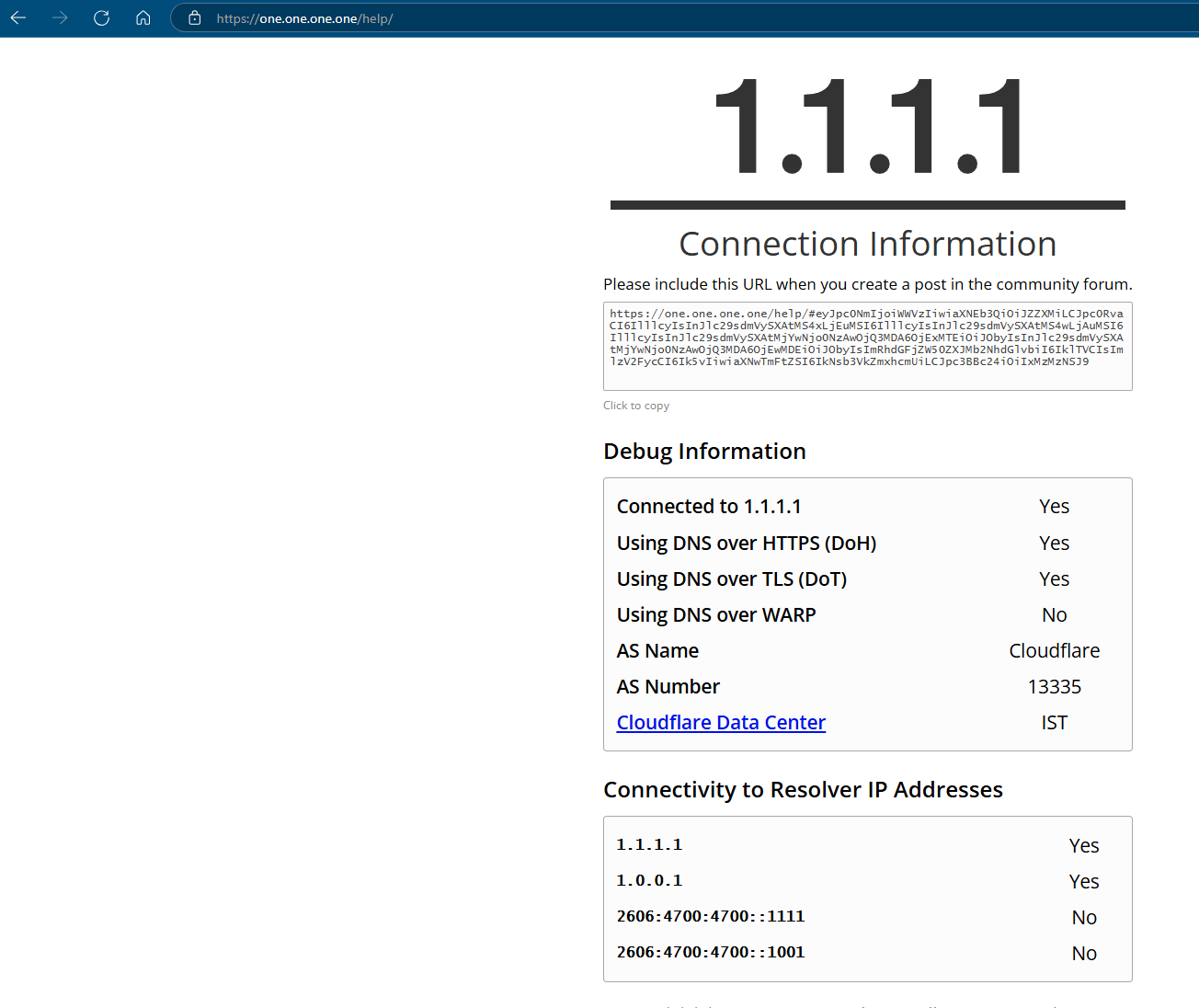Click the AS Number value 13335
The width and height of the screenshot is (1199, 1008).
tap(1055, 687)
